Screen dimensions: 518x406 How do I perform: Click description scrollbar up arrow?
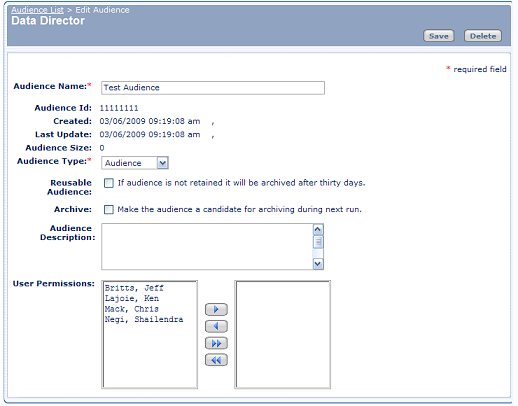[318, 230]
